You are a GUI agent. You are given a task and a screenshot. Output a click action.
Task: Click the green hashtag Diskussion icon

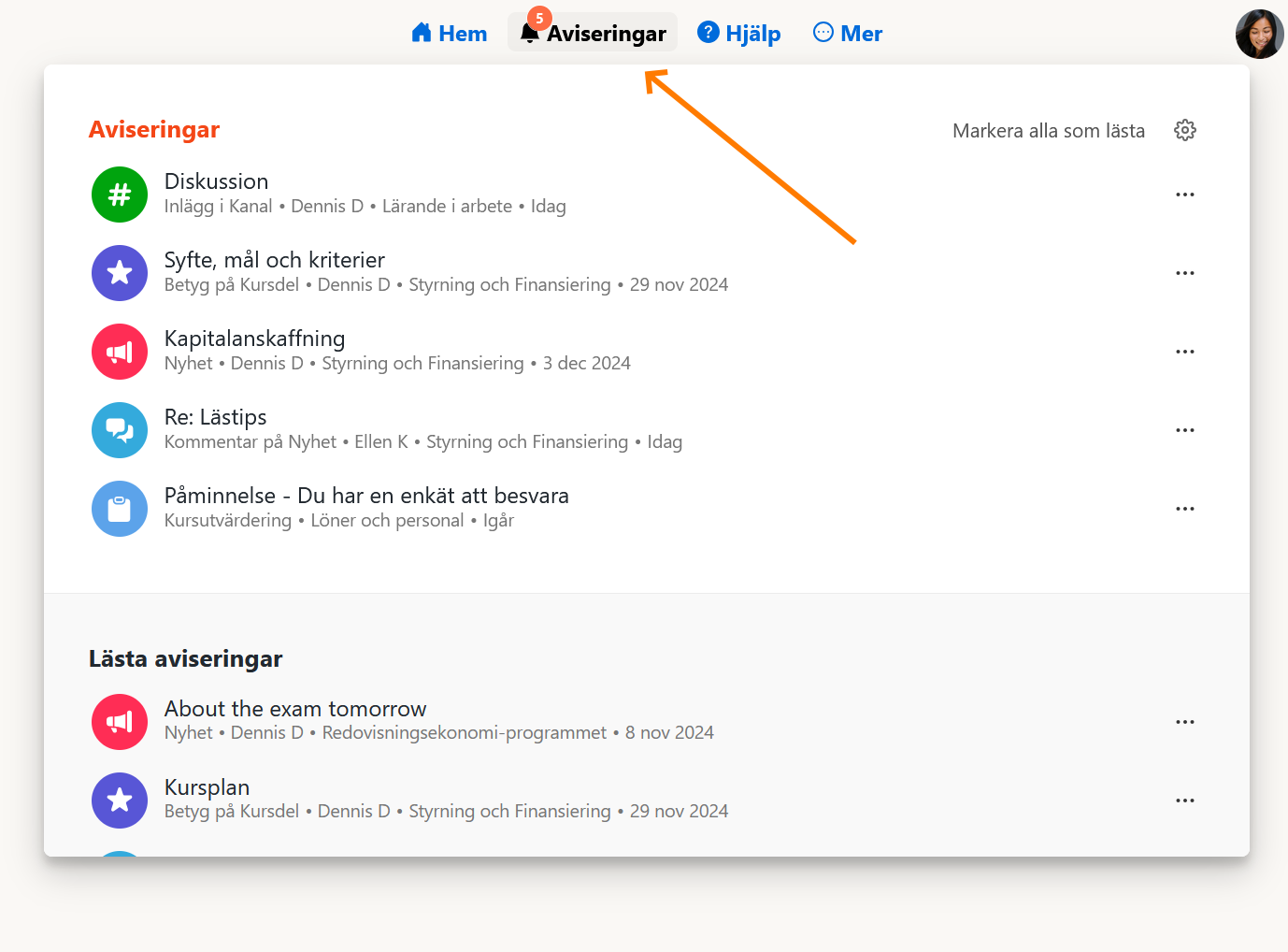[x=120, y=195]
